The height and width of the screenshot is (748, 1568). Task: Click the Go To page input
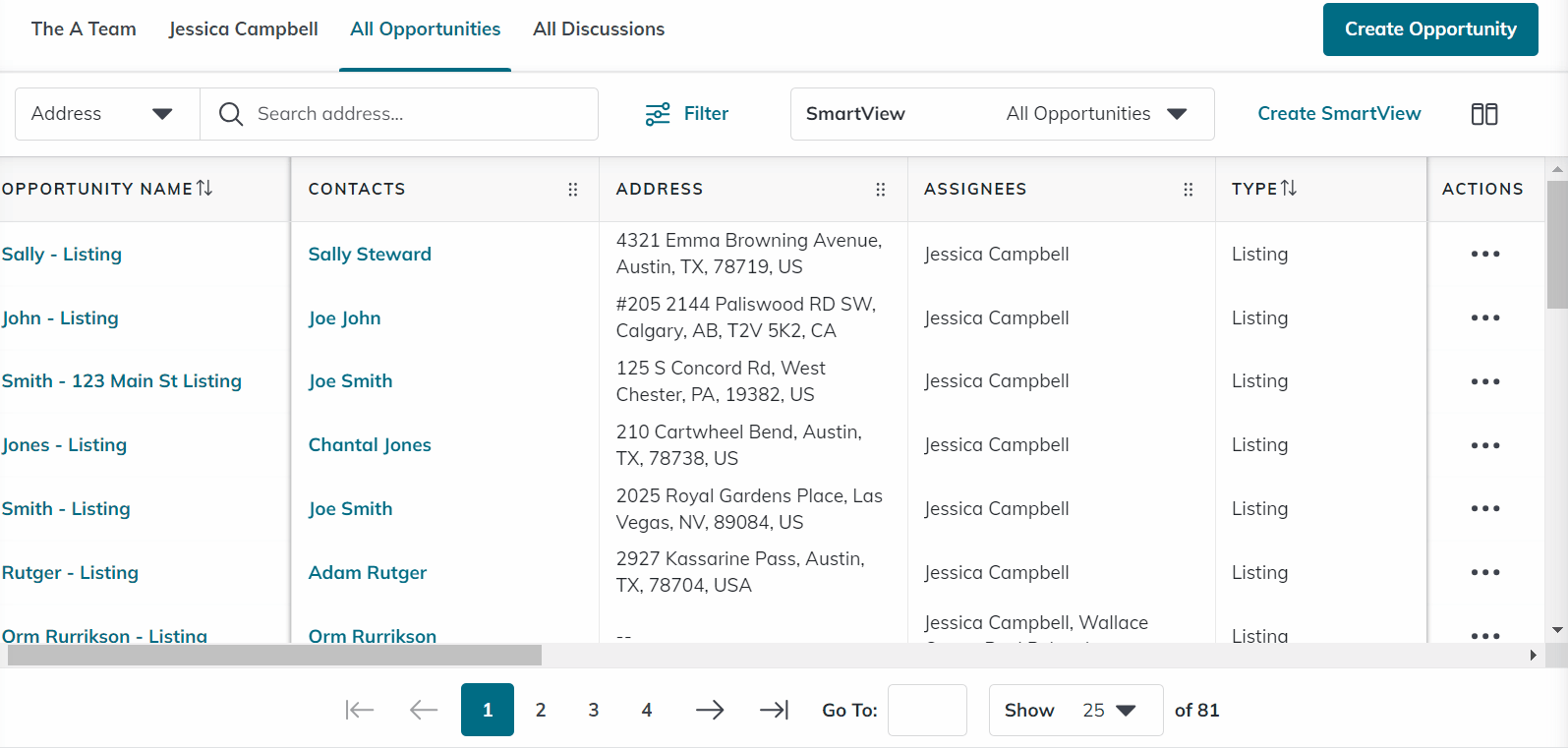(927, 710)
